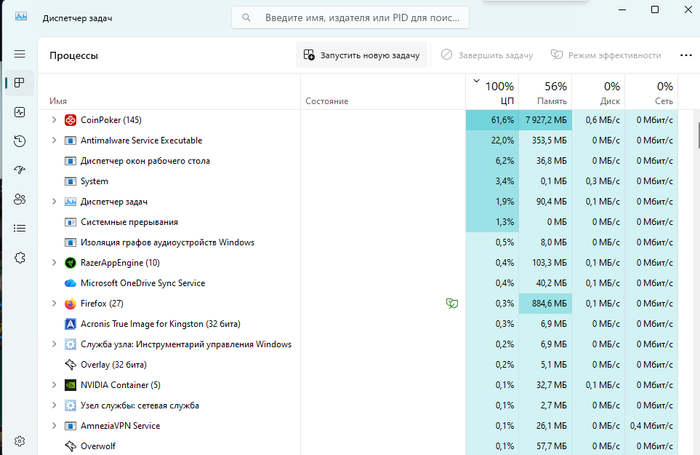Open the hamburger navigation menu
The height and width of the screenshot is (455, 700).
[20, 54]
